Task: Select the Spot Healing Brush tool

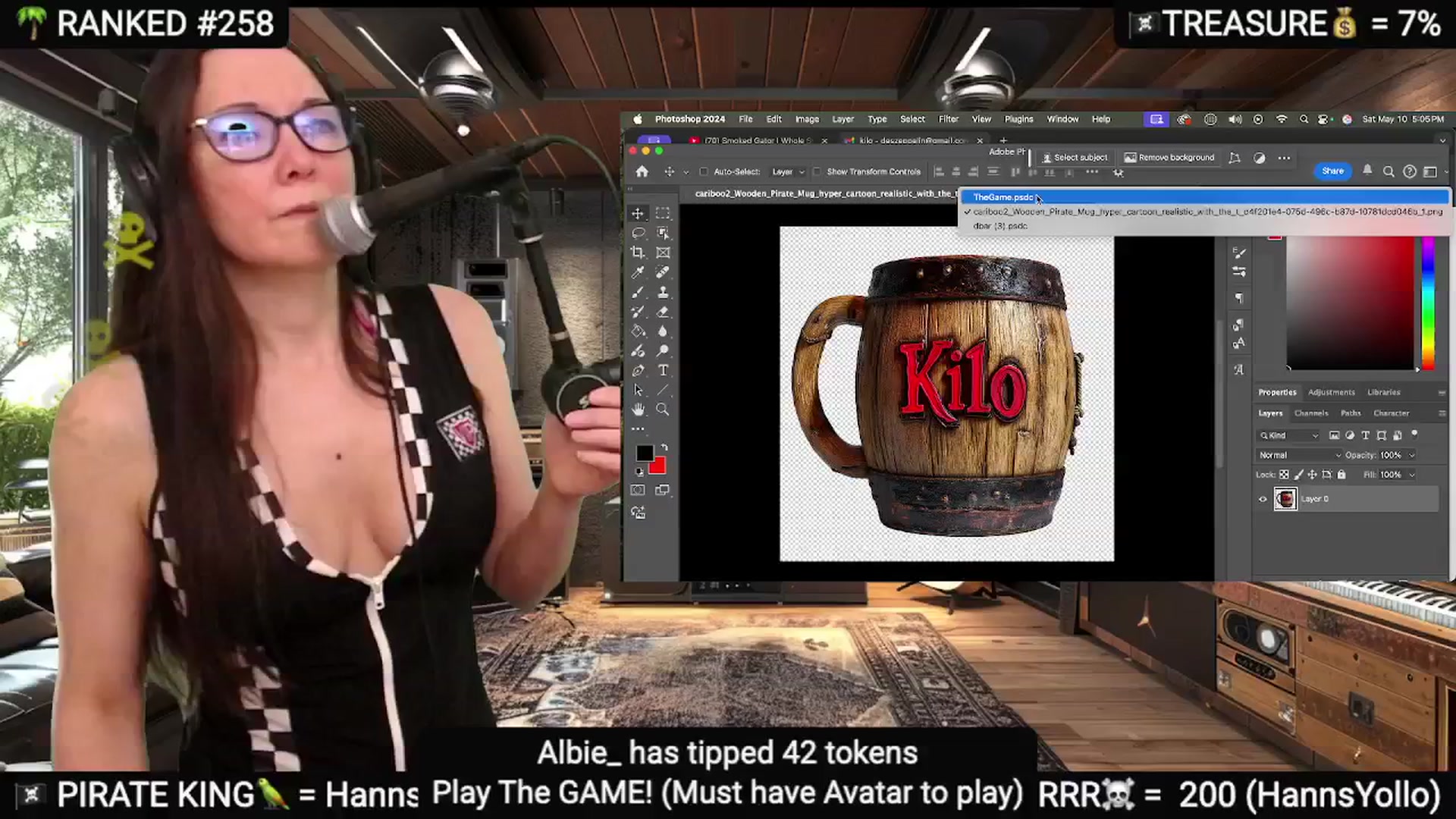Action: 663,272
